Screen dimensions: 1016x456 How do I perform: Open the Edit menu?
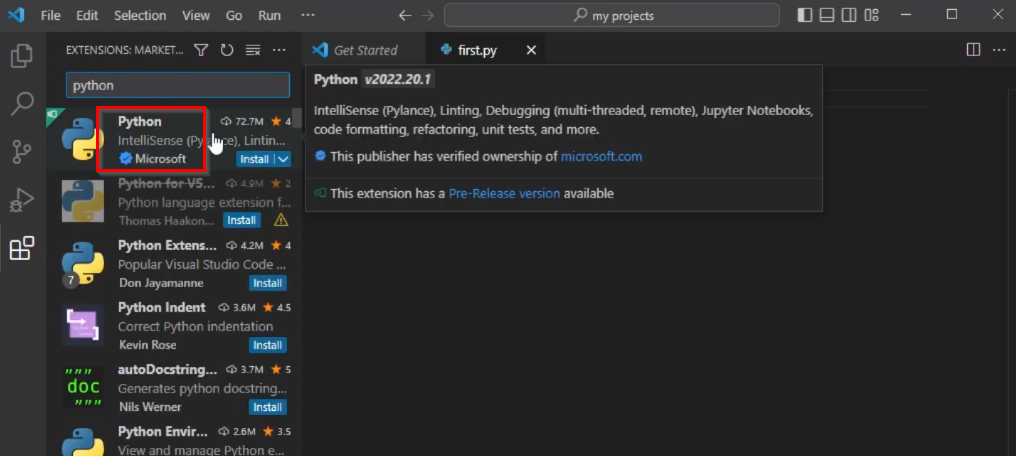87,15
